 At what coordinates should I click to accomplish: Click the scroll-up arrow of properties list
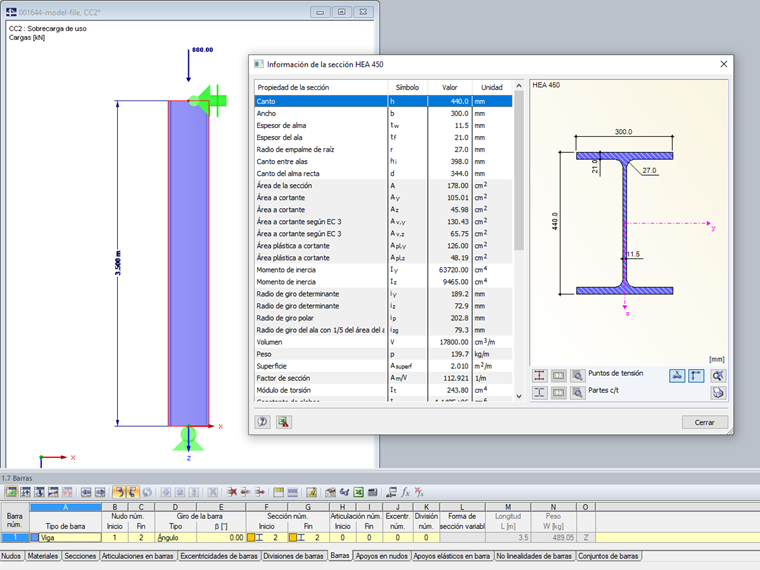pos(519,86)
